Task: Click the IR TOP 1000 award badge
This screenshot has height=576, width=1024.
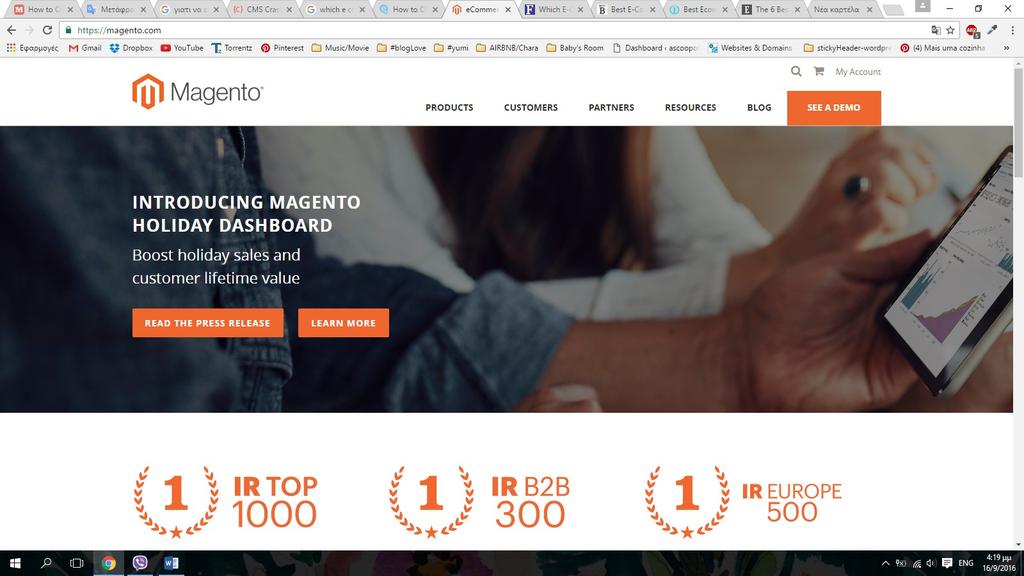Action: [x=226, y=502]
